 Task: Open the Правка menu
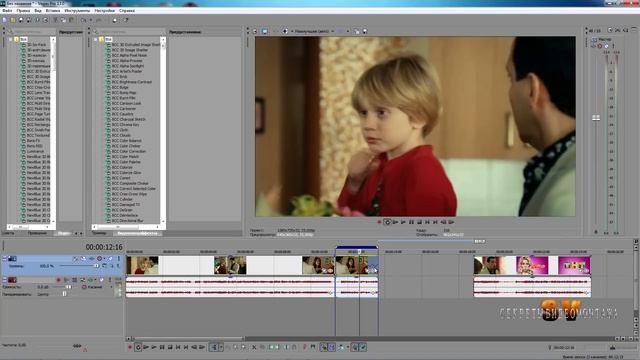[23, 11]
